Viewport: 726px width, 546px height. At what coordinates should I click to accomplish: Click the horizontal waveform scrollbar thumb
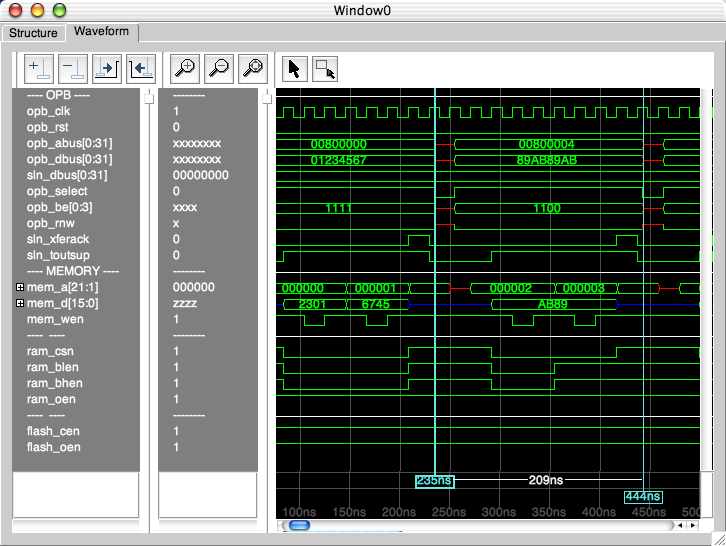pos(299,525)
